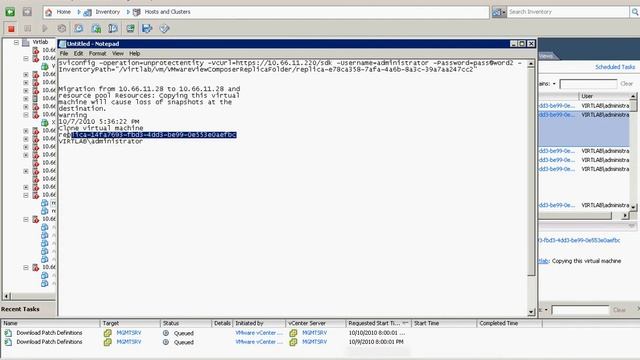The width and height of the screenshot is (640, 360).
Task: Click the Reset toolbar icon
Action: [x=62, y=29]
